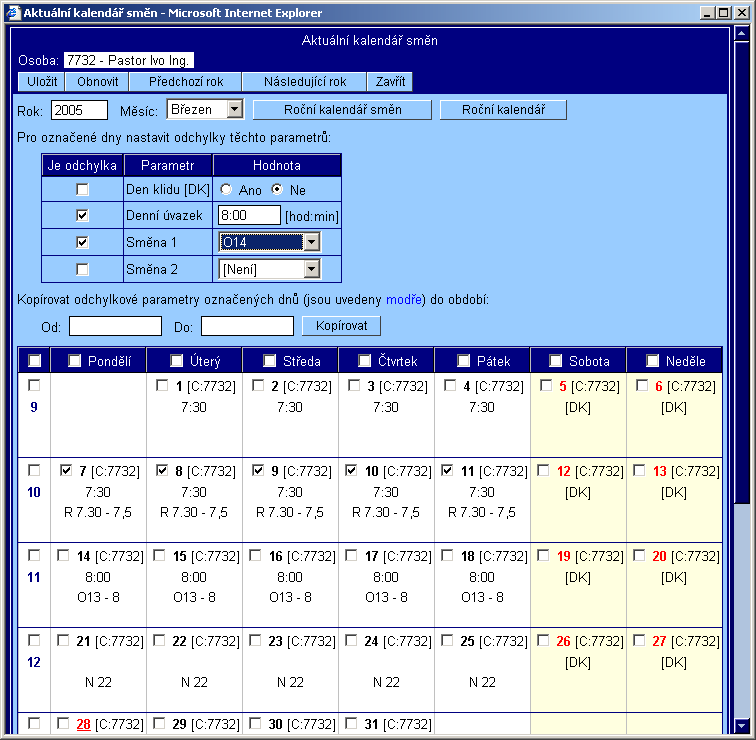
Task: Check the Pondělí column checkbox
Action: (74, 361)
